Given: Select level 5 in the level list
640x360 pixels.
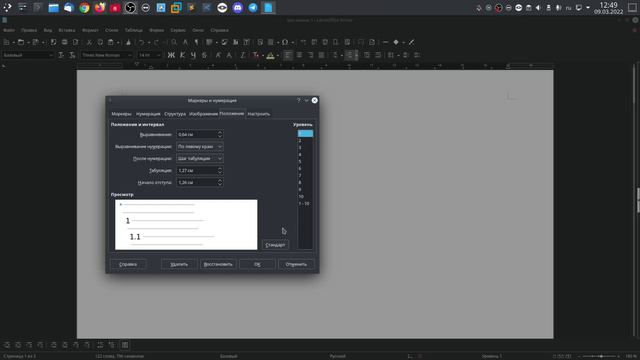Looking at the screenshot, I should (x=305, y=162).
